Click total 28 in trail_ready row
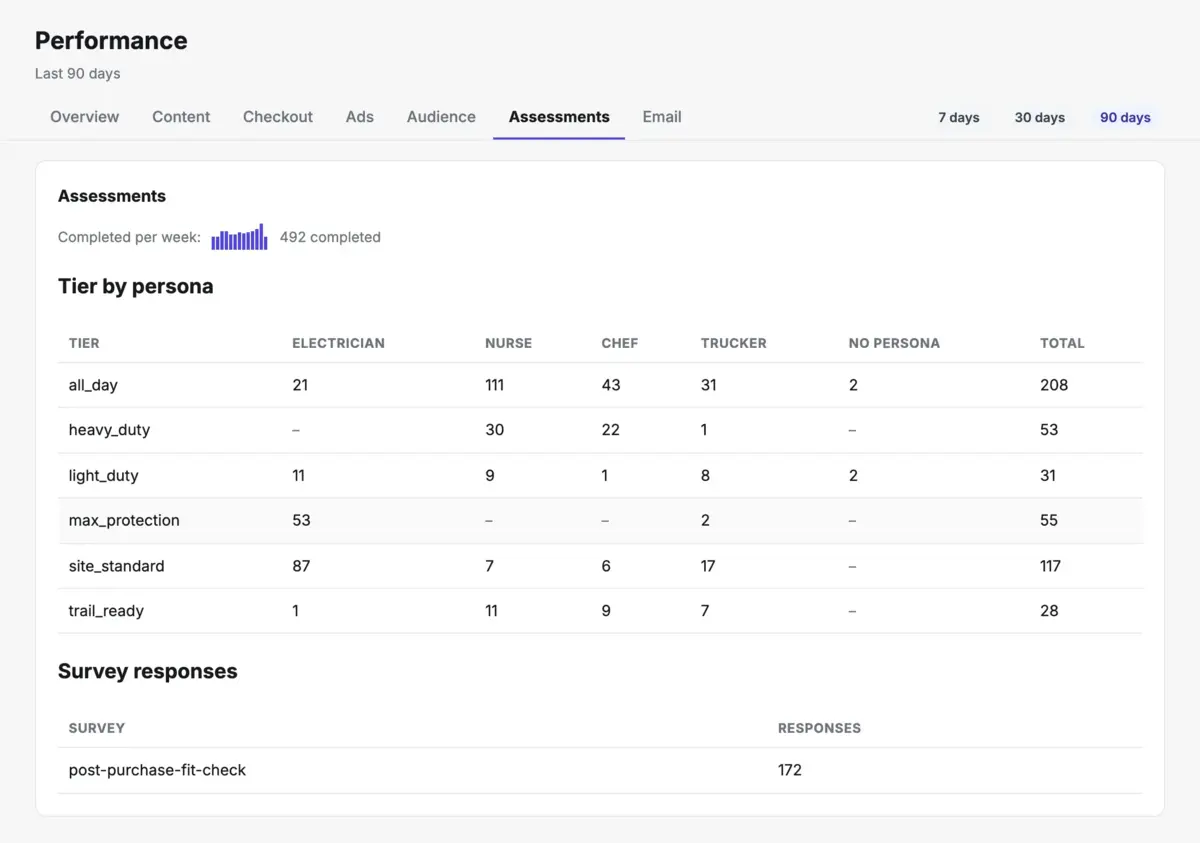1200x843 pixels. (1049, 611)
